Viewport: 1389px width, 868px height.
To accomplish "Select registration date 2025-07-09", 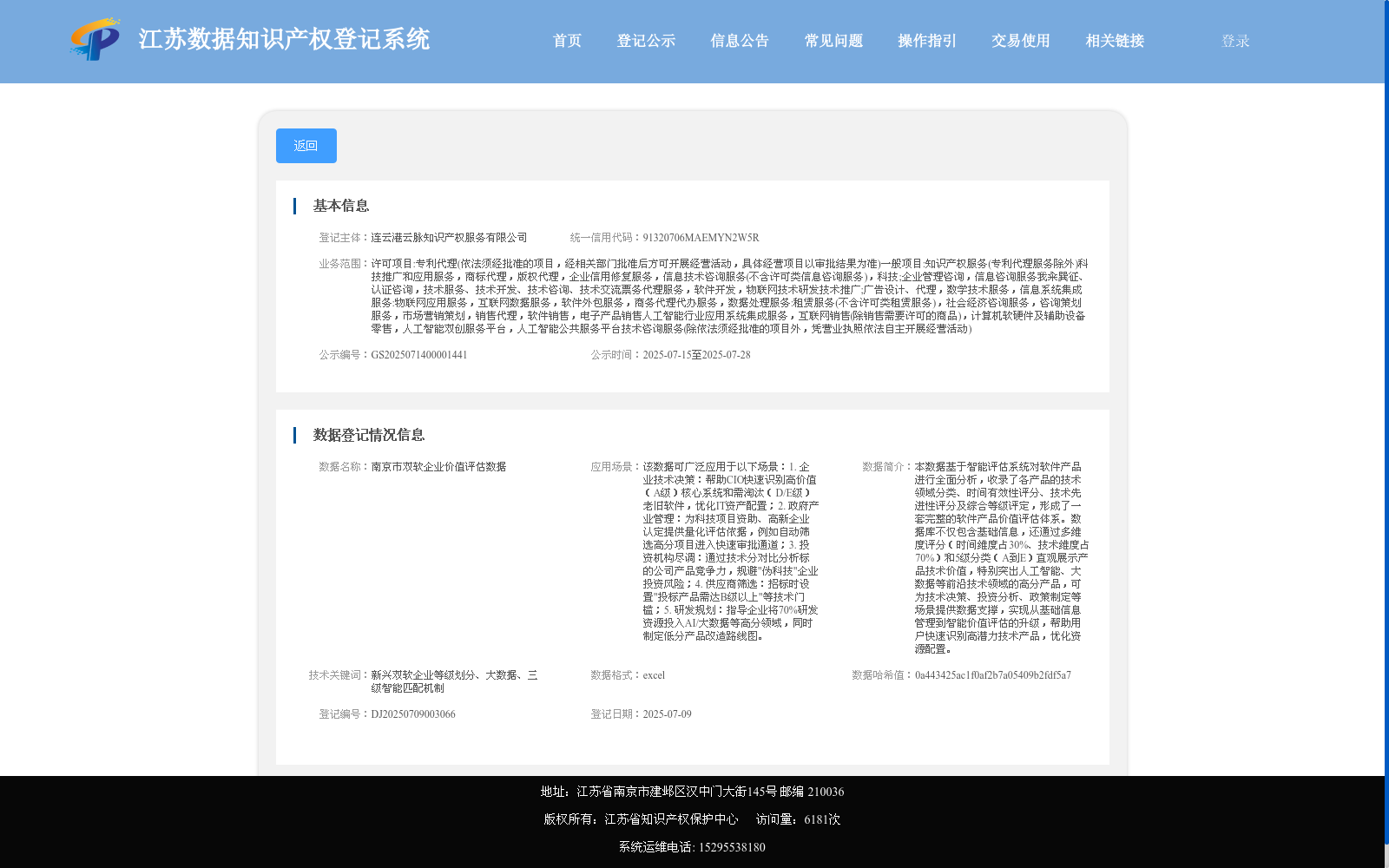I will pos(667,714).
